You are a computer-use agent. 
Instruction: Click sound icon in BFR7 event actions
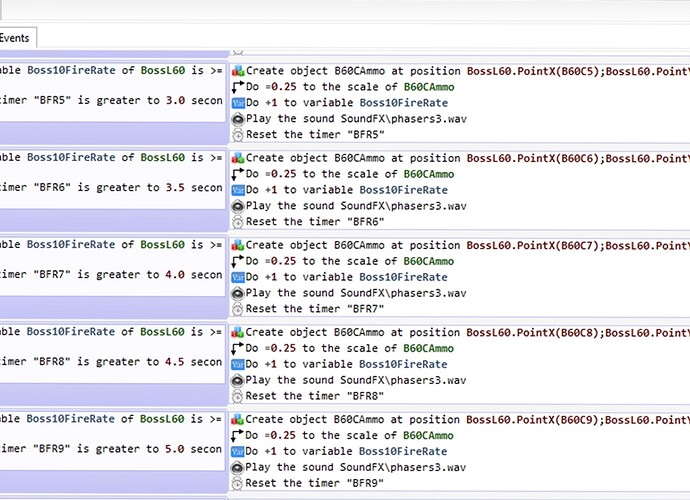238,293
